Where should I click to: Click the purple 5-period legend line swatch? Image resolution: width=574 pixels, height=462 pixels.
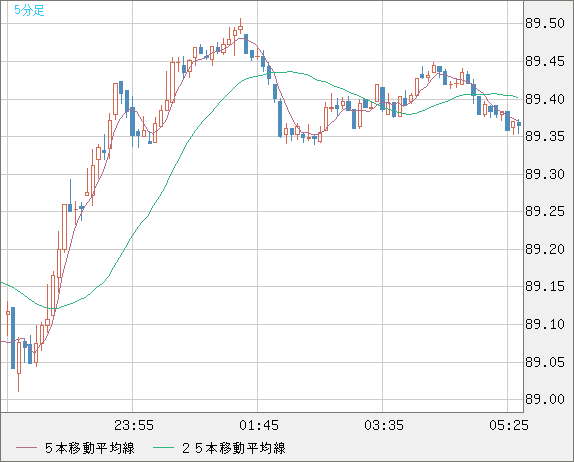[x=26, y=448]
